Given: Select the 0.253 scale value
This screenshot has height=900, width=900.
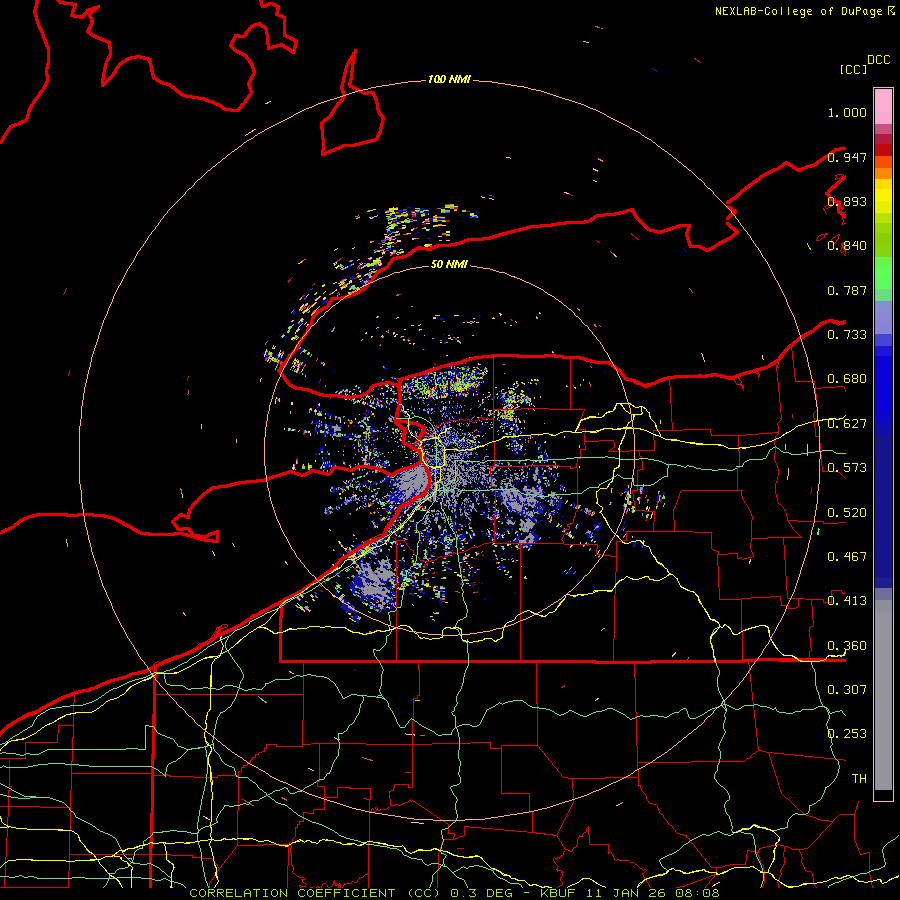Looking at the screenshot, I should click(x=847, y=734).
